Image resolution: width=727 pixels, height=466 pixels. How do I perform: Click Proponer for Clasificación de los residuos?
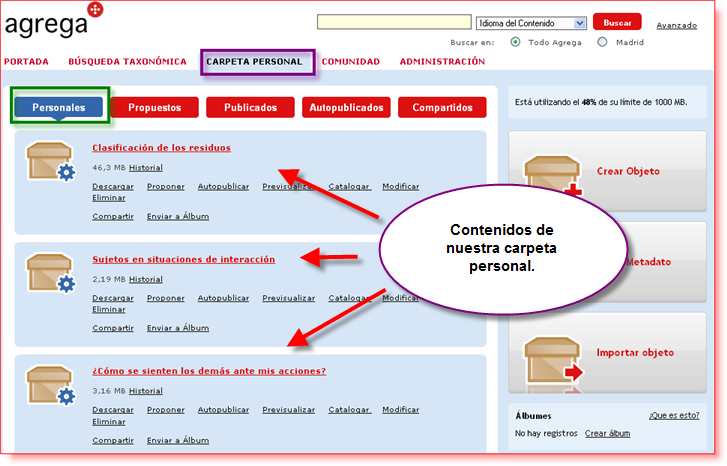pos(166,187)
